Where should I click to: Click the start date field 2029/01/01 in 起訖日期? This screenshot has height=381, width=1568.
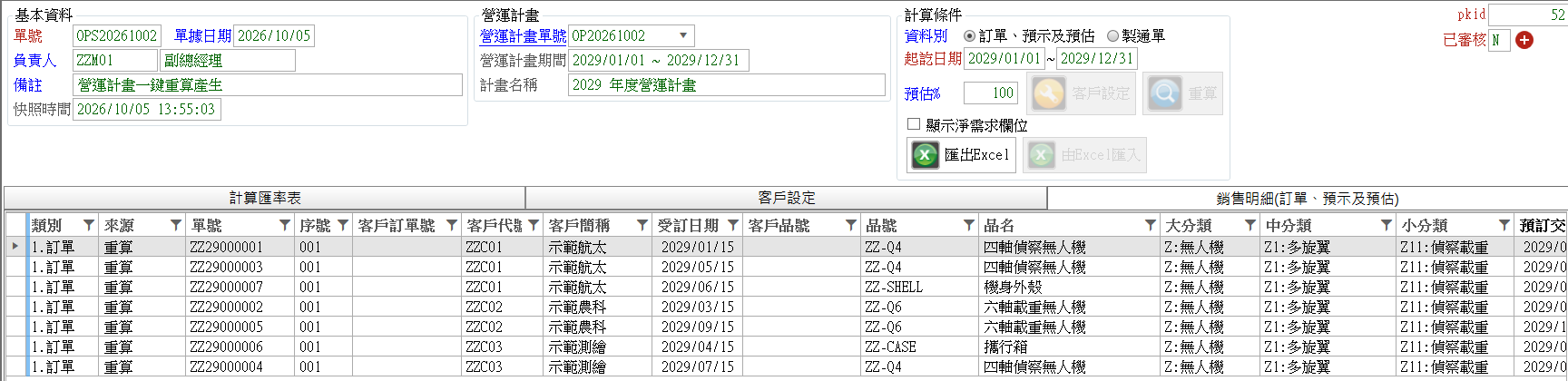click(x=1004, y=59)
